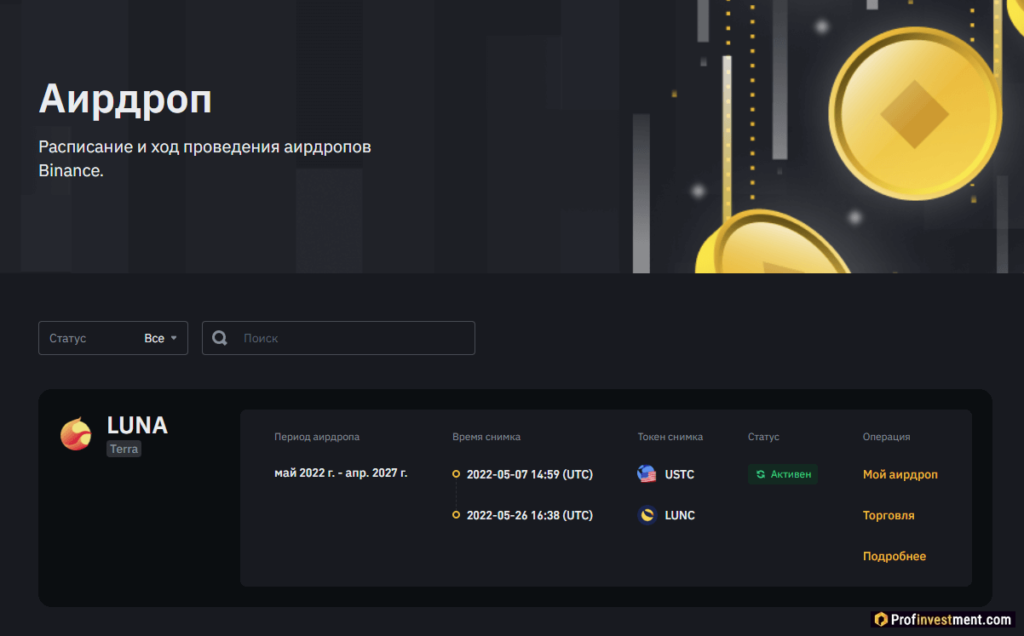
Task: Click the Аирдроп page heading
Action: click(x=125, y=100)
